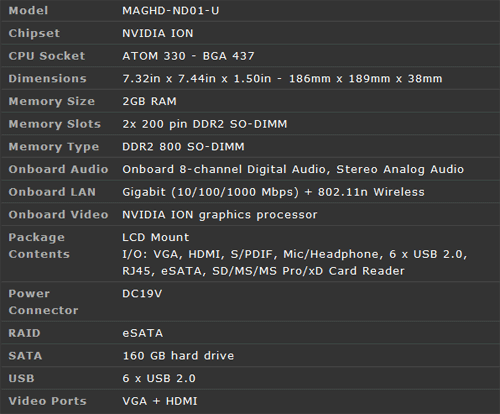Select the CPU Socket label
Viewport: 500px width, 414px height.
(47, 56)
